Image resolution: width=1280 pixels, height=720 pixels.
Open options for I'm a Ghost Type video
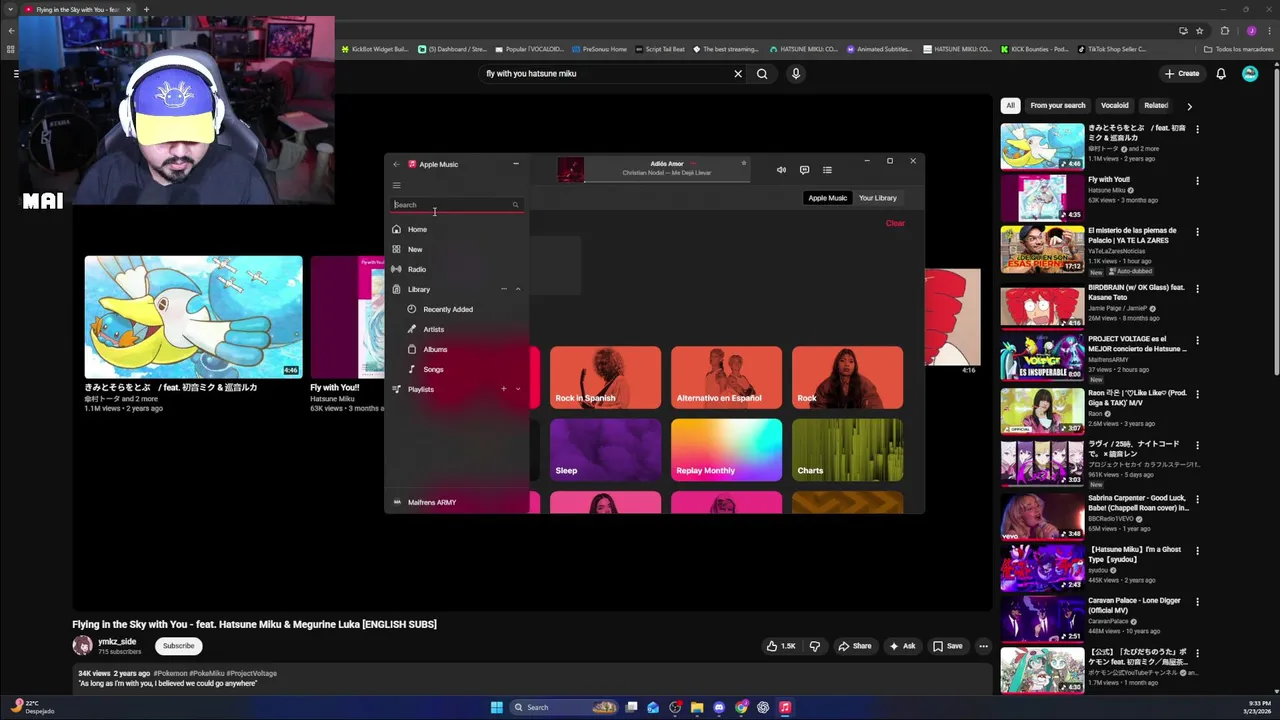pyautogui.click(x=1197, y=550)
